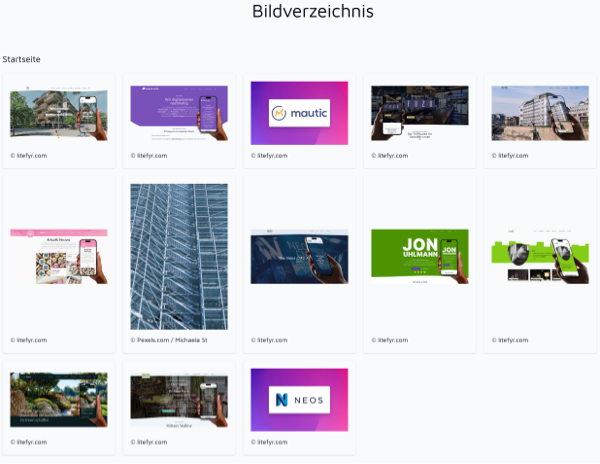The height and width of the screenshot is (464, 600).
Task: Click litefyr.com credit under NEOS image
Action: coord(272,442)
